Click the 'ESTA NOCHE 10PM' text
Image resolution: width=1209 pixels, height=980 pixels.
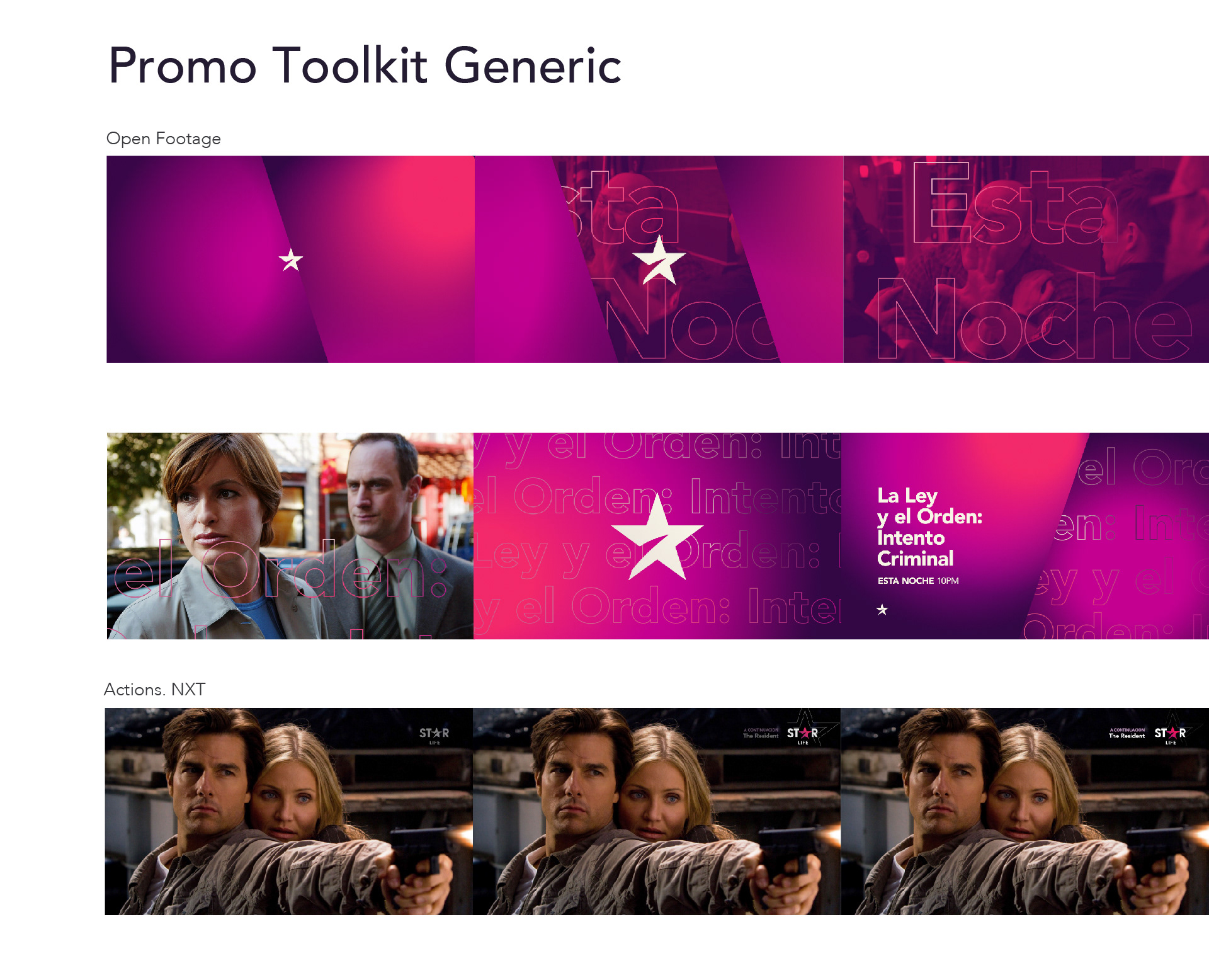(918, 581)
